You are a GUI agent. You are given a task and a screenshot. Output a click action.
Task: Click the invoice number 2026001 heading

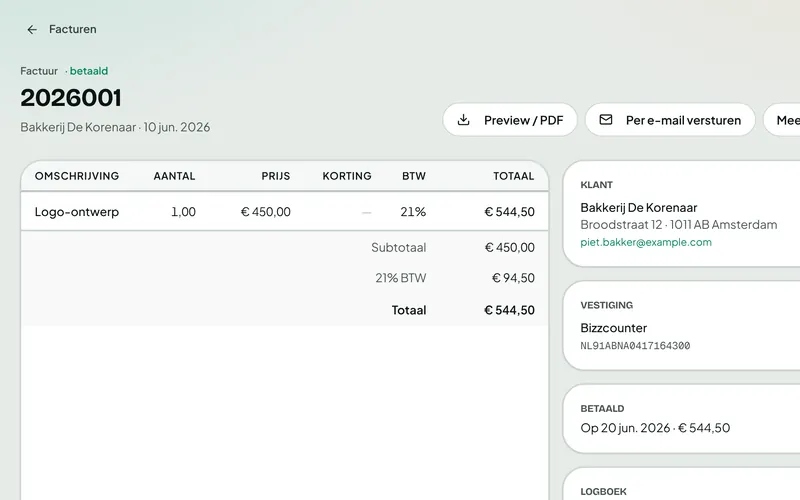pyautogui.click(x=71, y=98)
